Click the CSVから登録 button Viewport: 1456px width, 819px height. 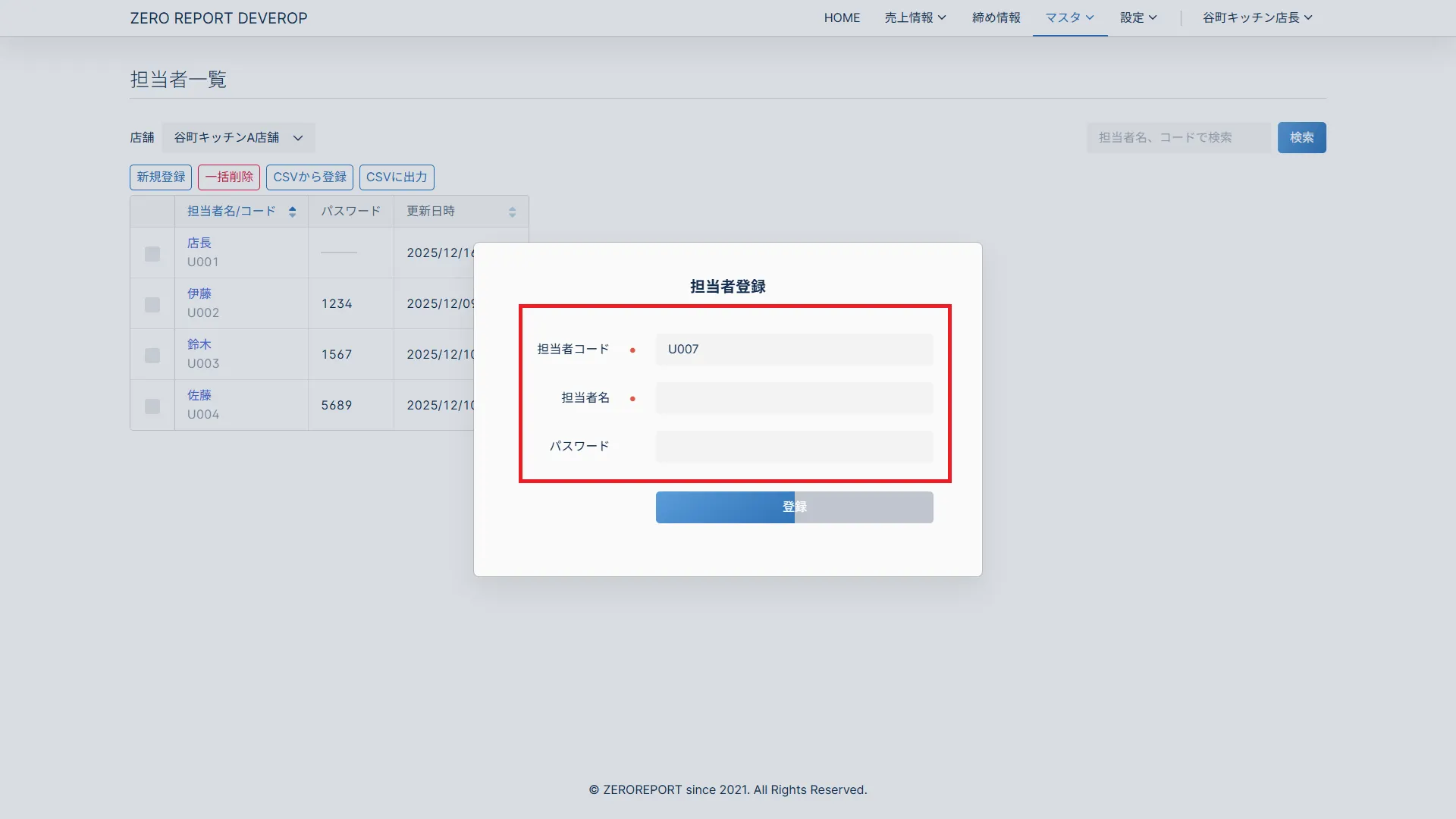point(309,177)
